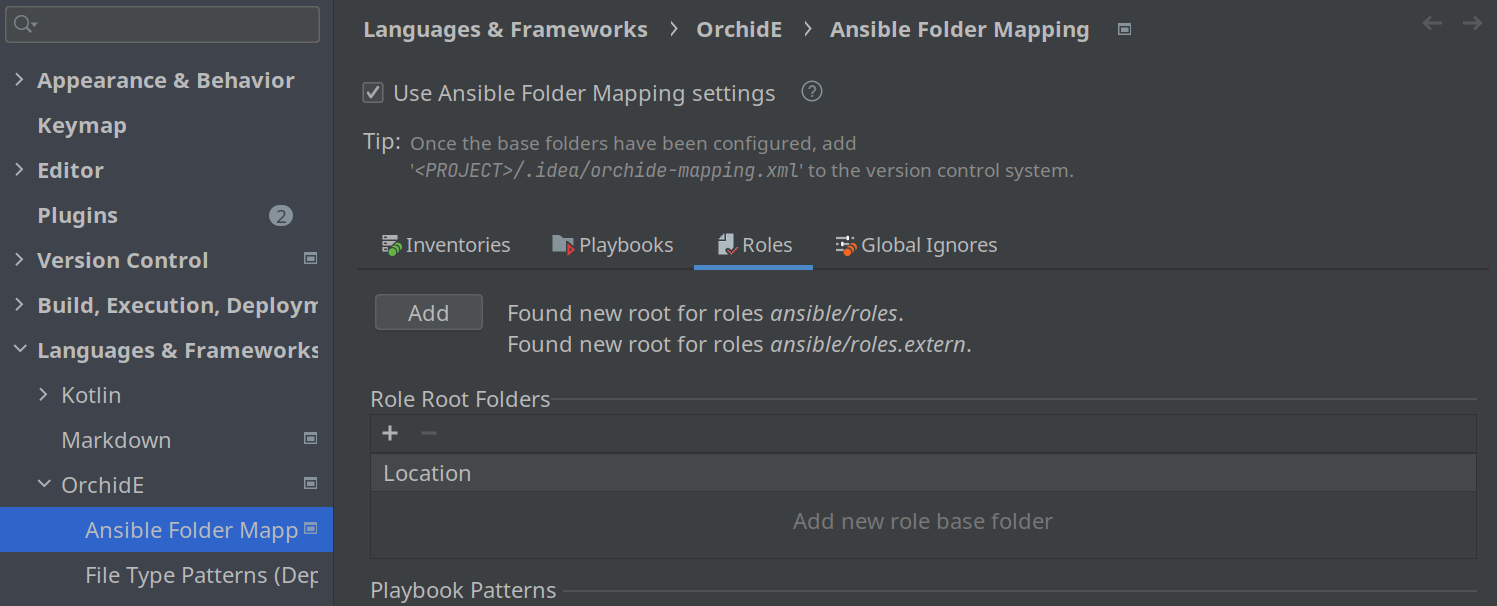Click the settings search magnifier icon
Screen dimensions: 1497x606
[25, 24]
